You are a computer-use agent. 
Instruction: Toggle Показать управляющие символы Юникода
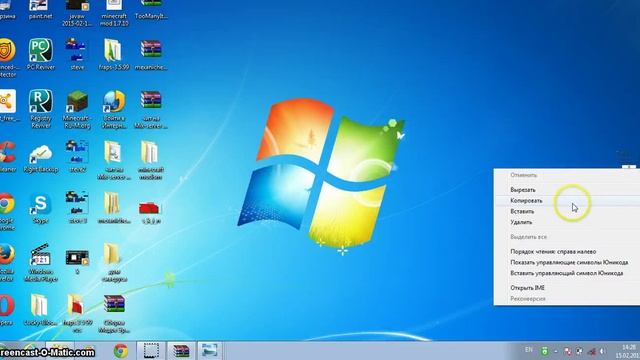[567, 262]
